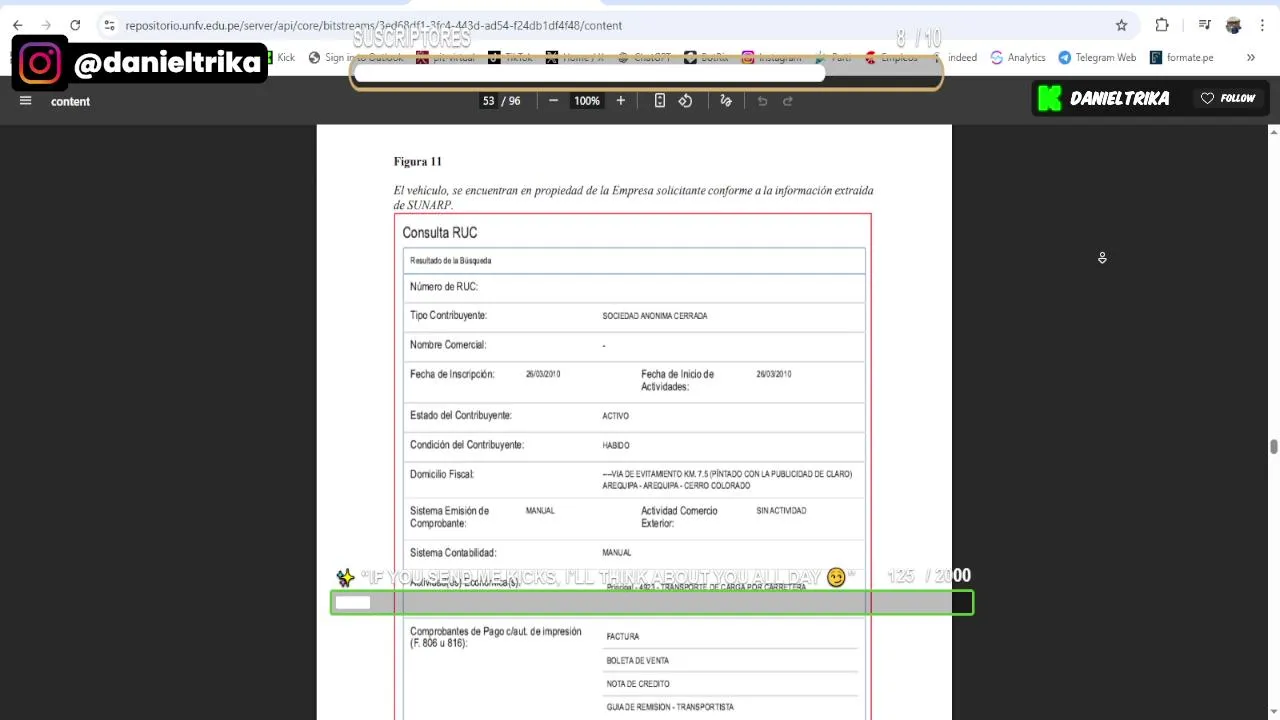Screen dimensions: 1280x720
Task: Click the 'BOLETA DE VENTA' entry
Action: (x=638, y=661)
